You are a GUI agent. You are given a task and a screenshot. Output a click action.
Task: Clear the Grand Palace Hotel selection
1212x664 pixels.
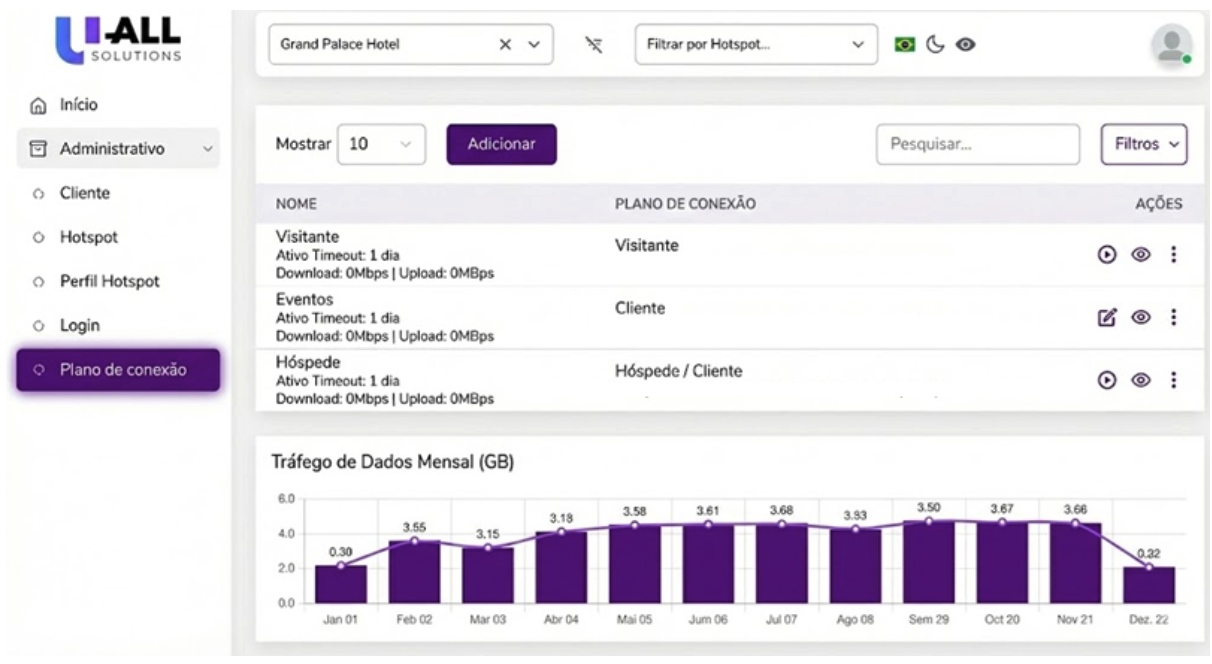click(505, 44)
